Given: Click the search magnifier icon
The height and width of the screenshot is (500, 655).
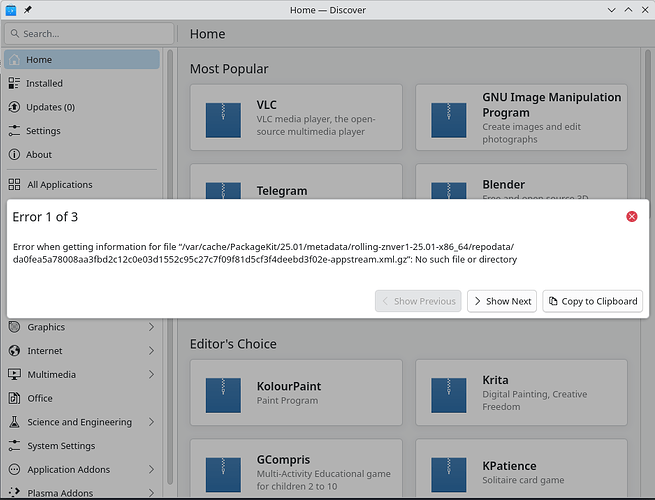Looking at the screenshot, I should click(15, 33).
